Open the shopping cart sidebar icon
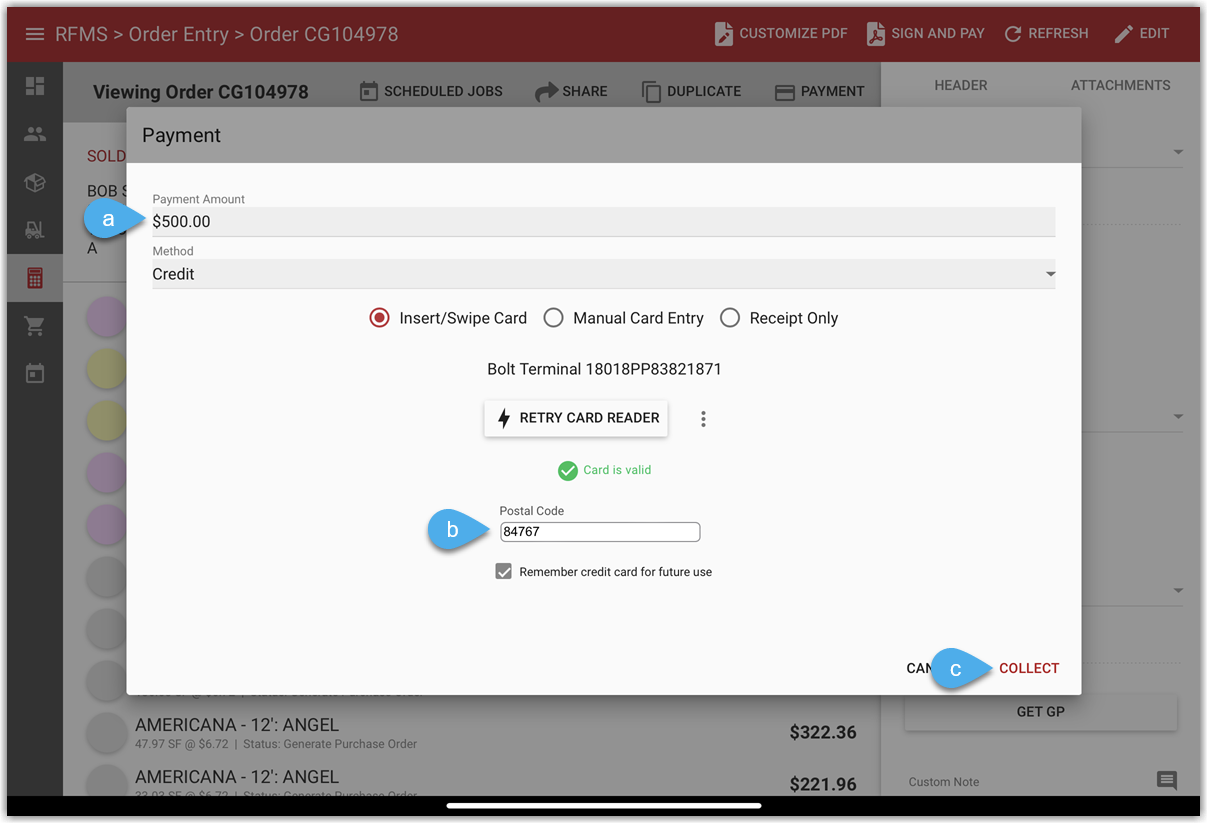This screenshot has width=1208, height=824. point(35,326)
